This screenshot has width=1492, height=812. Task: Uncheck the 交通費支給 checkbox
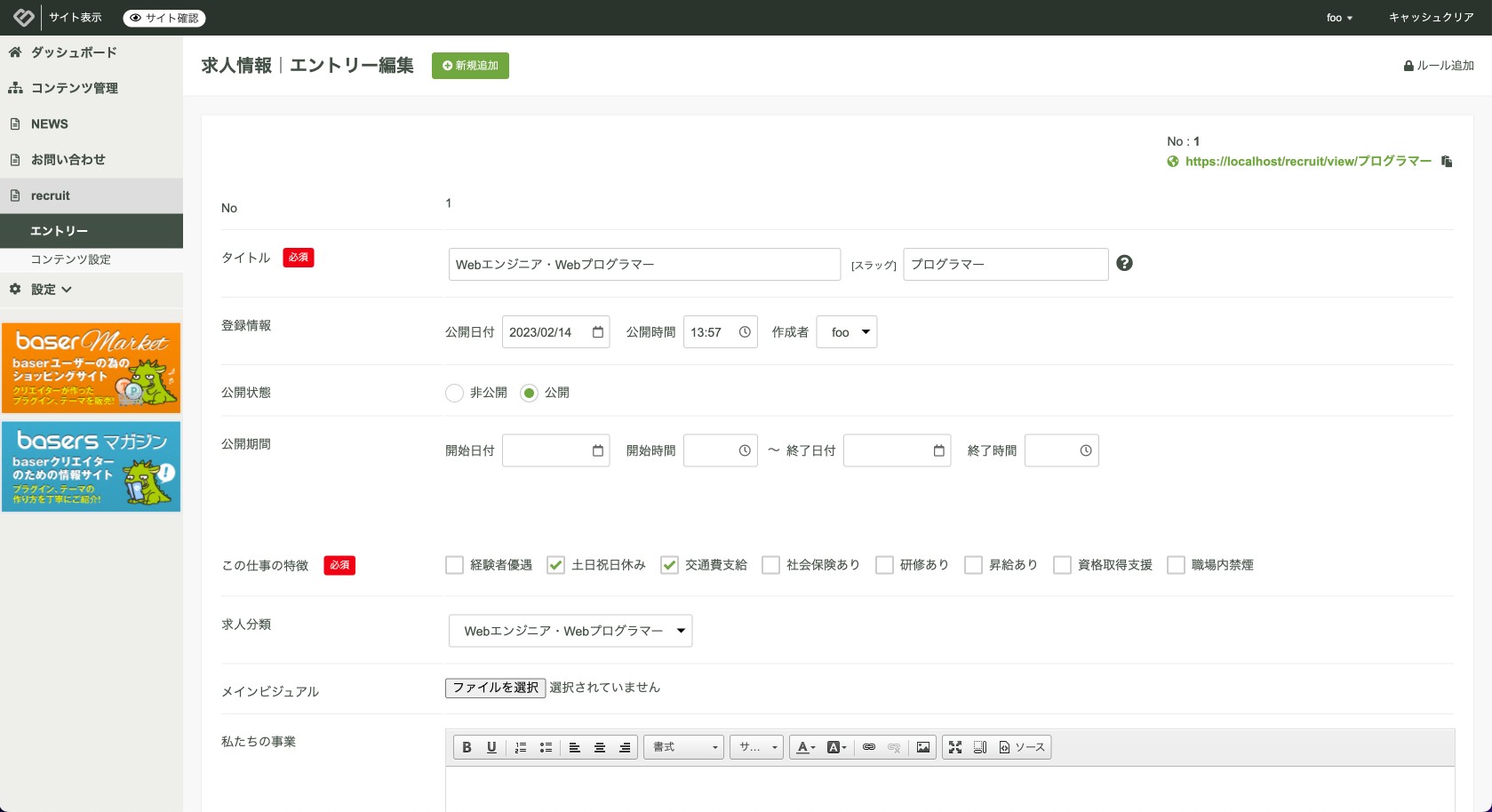point(669,565)
